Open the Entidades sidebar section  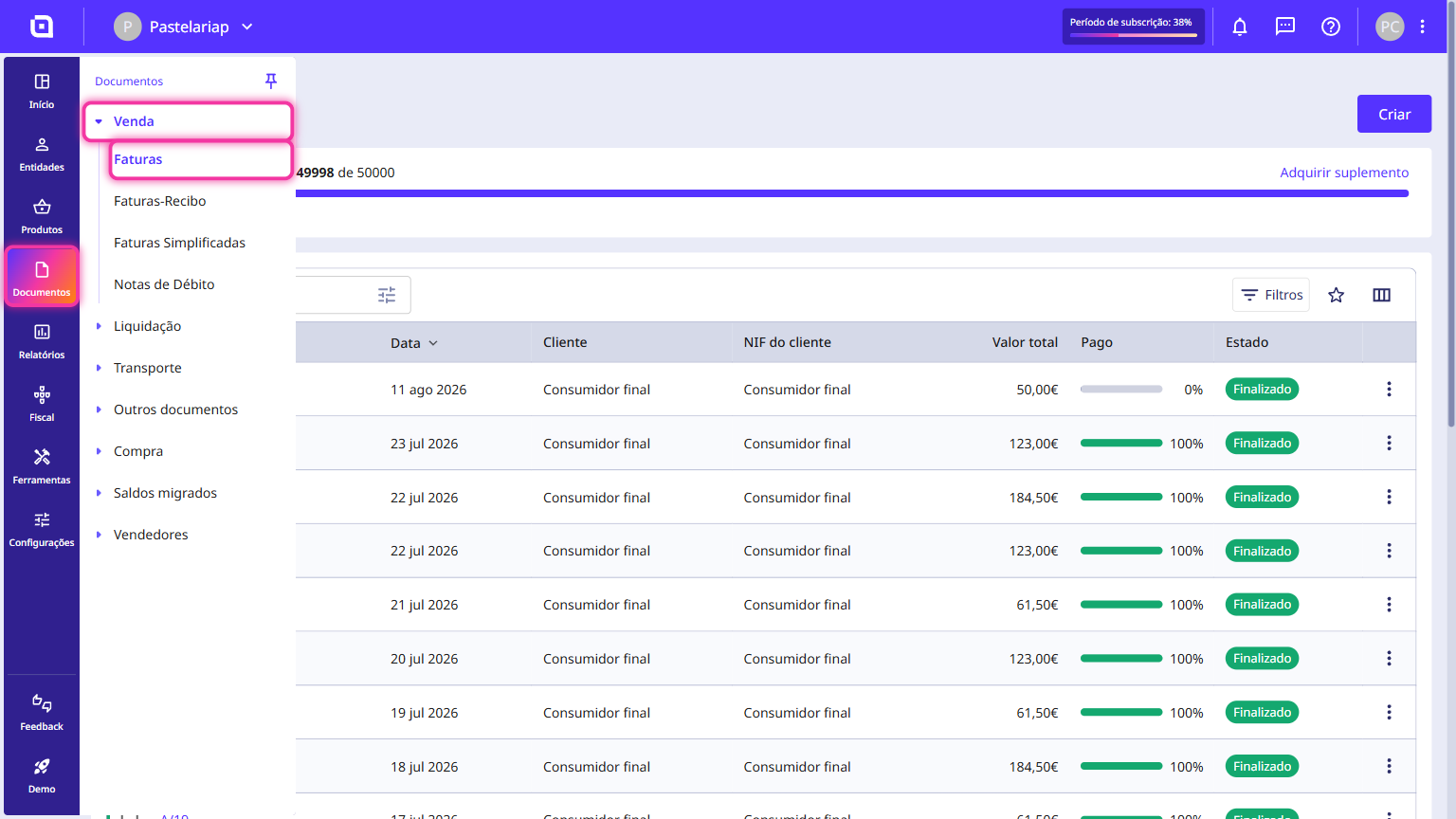click(x=42, y=154)
